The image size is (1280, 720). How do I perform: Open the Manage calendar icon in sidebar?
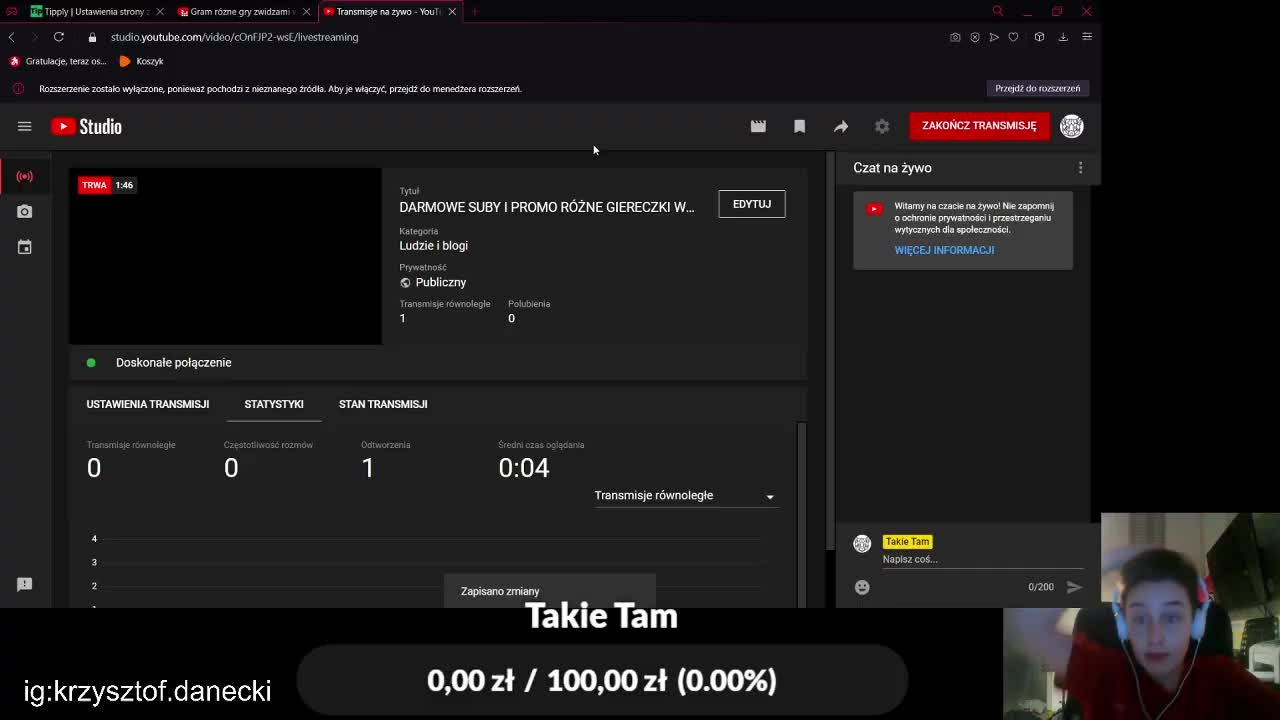[25, 247]
